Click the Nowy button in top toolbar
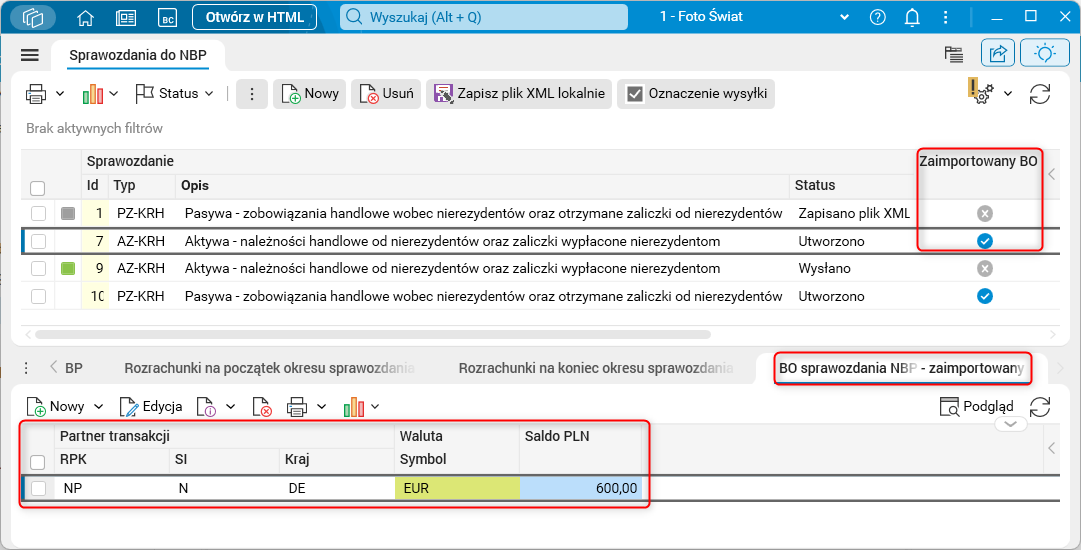The width and height of the screenshot is (1081, 550). (310, 94)
